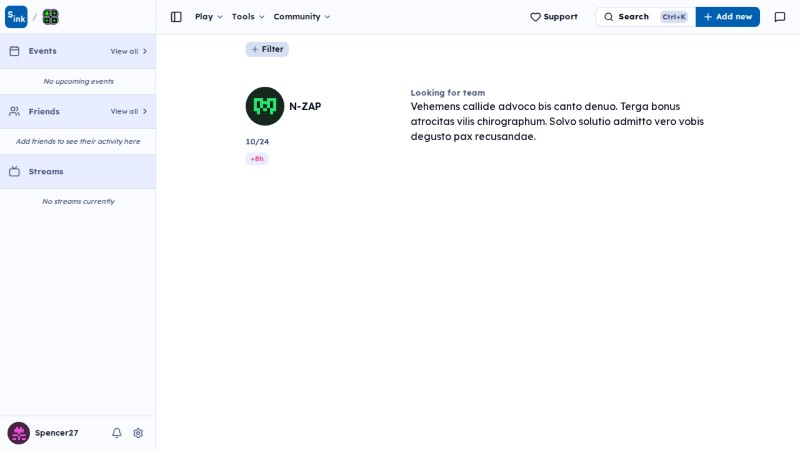
Task: Expand the Play dropdown chevron
Action: pyautogui.click(x=220, y=17)
